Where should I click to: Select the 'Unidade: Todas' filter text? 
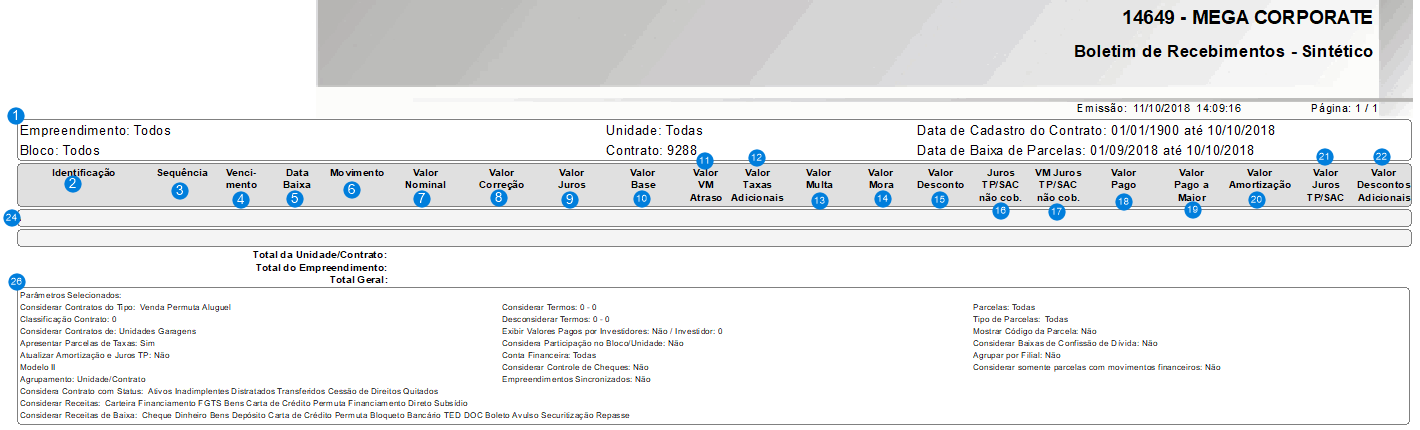[654, 131]
